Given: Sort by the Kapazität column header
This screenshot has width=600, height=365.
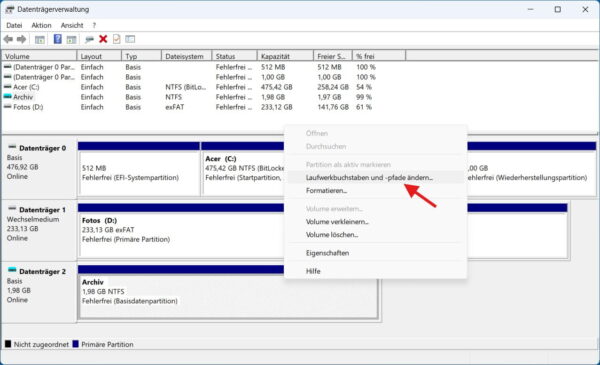Looking at the screenshot, I should 285,56.
